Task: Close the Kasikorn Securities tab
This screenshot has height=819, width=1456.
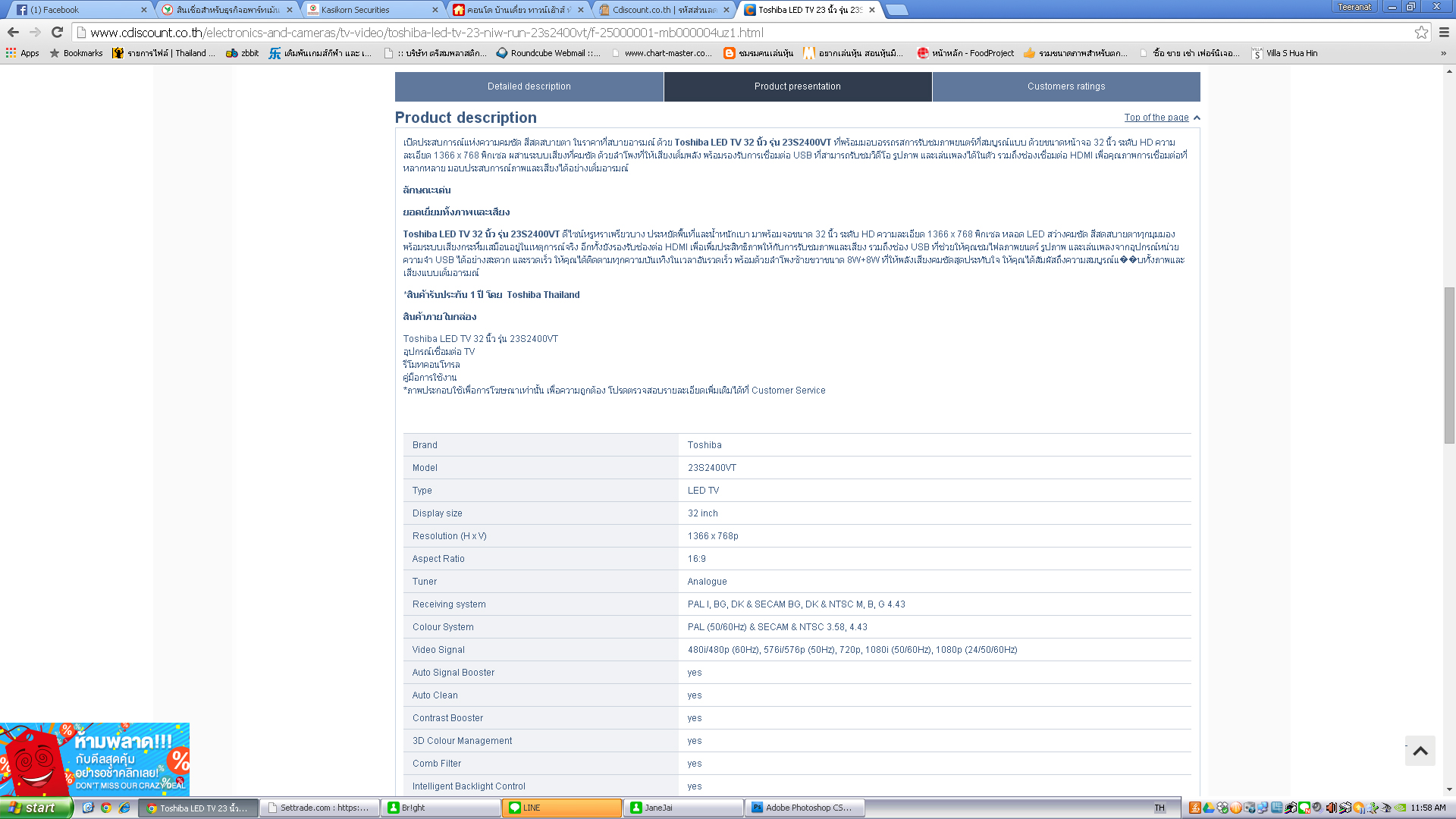Action: 435,10
